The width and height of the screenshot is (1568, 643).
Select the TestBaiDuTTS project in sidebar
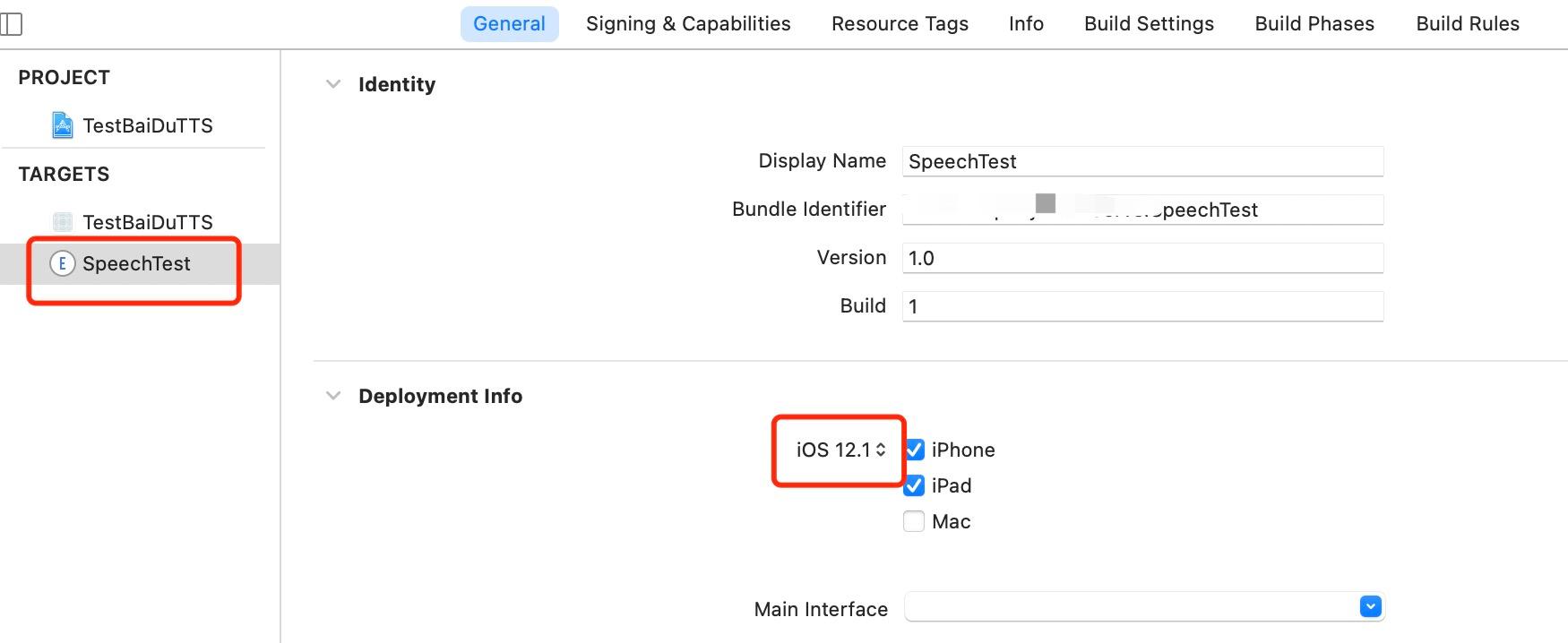(x=147, y=125)
